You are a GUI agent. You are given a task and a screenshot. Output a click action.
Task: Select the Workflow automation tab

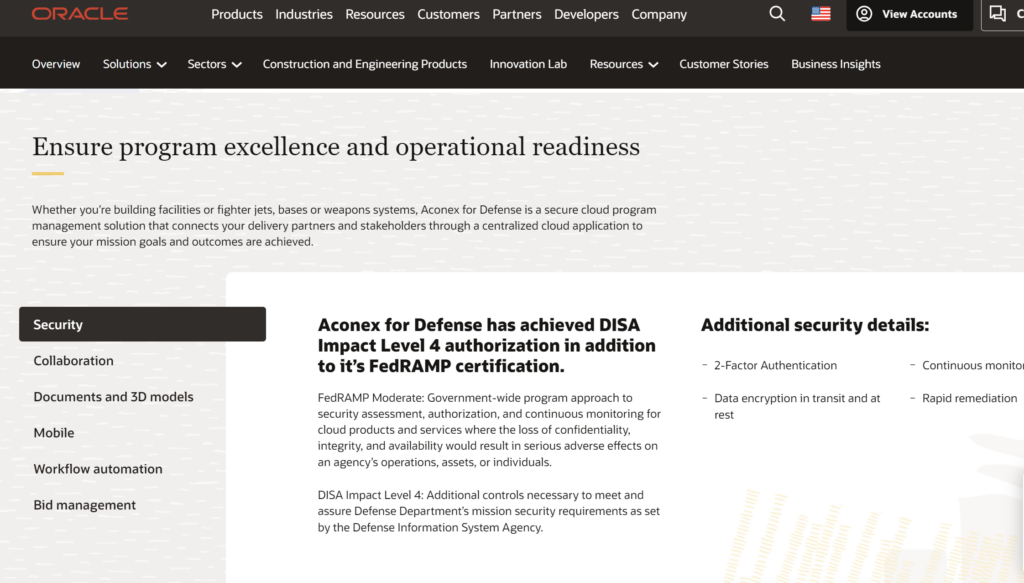pos(98,469)
